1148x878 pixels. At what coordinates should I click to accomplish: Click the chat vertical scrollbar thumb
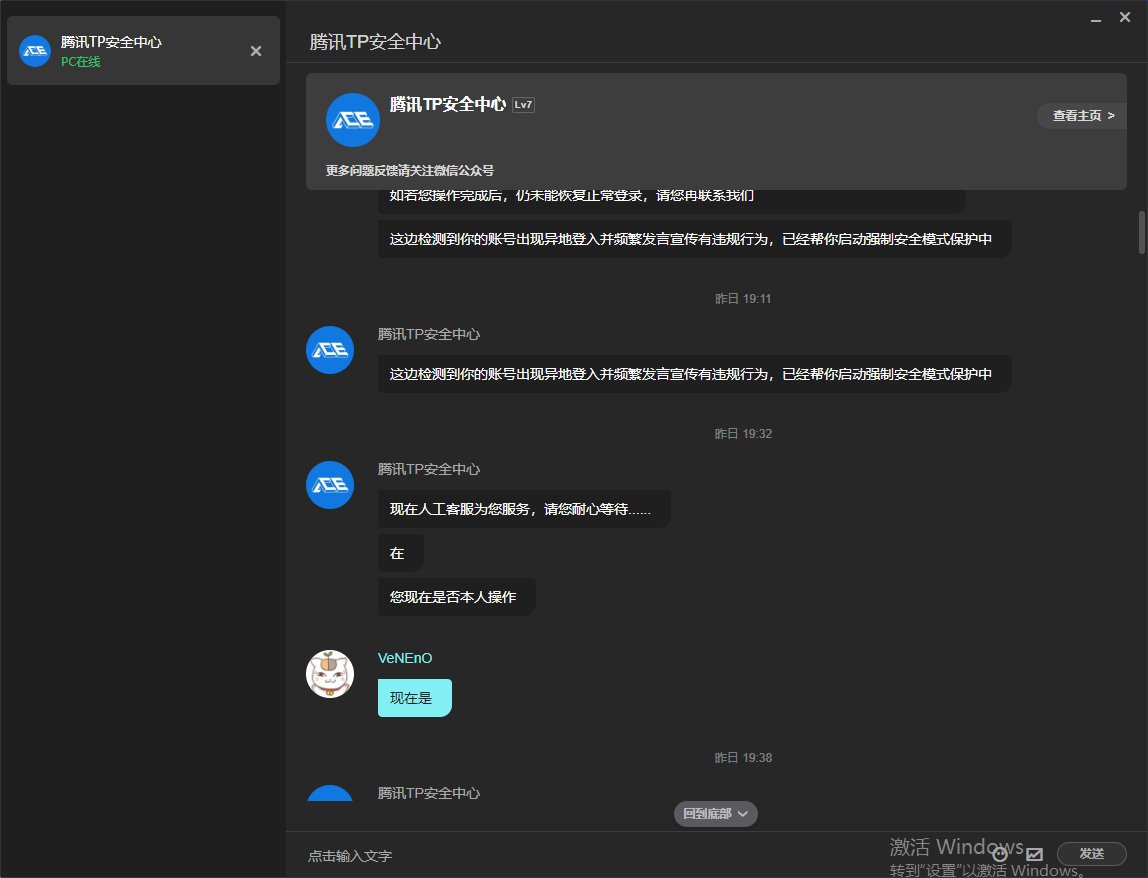[x=1141, y=232]
